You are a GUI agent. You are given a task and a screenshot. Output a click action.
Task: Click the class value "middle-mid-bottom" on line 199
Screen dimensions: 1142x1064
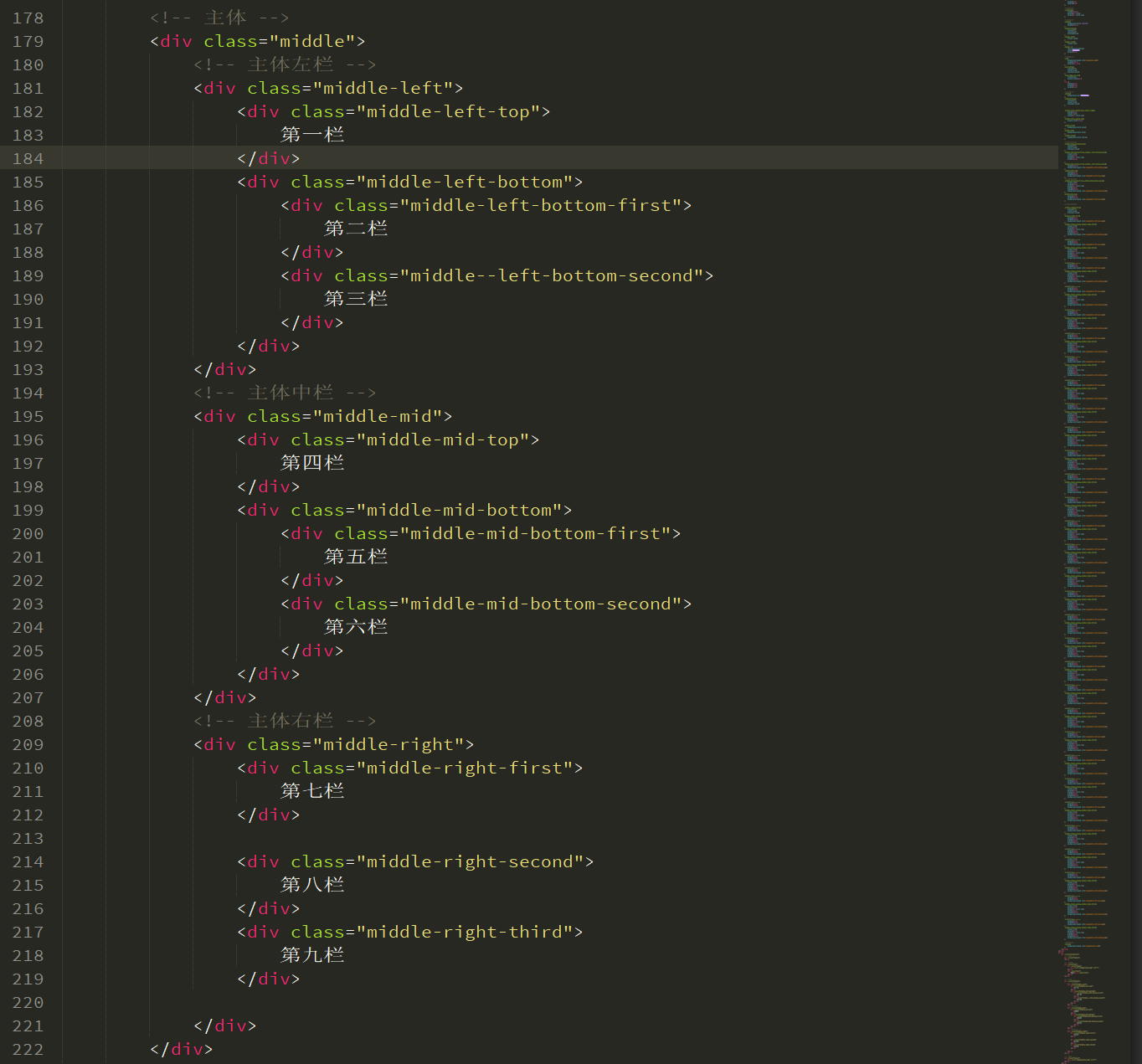(x=459, y=510)
